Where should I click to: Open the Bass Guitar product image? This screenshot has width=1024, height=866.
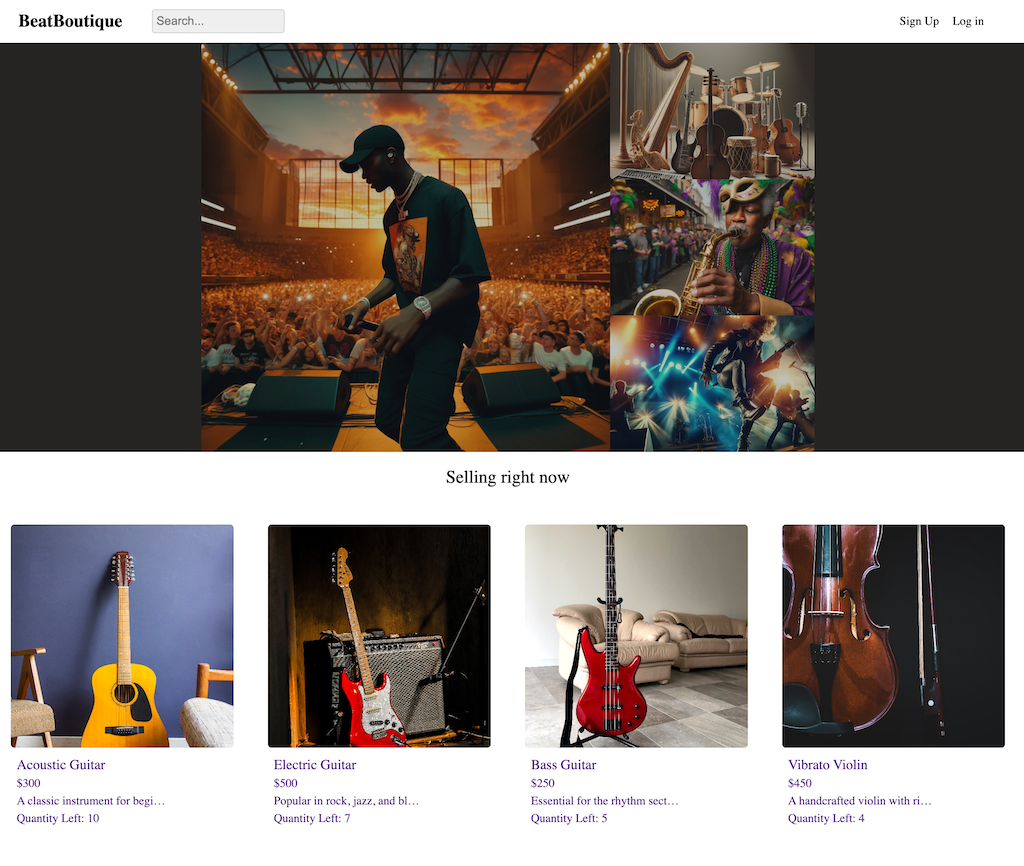point(636,636)
